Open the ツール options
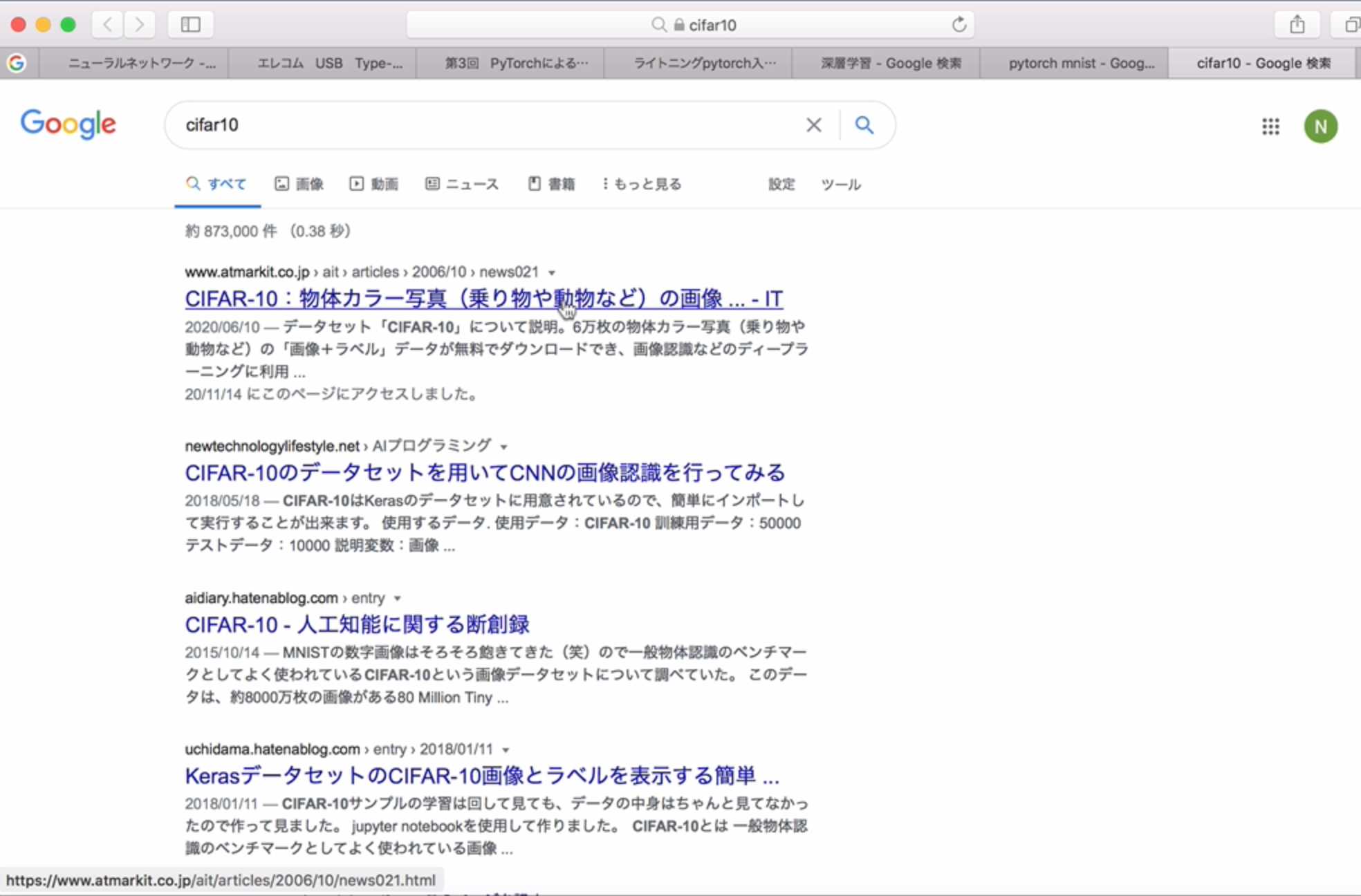1361x896 pixels. click(x=841, y=185)
